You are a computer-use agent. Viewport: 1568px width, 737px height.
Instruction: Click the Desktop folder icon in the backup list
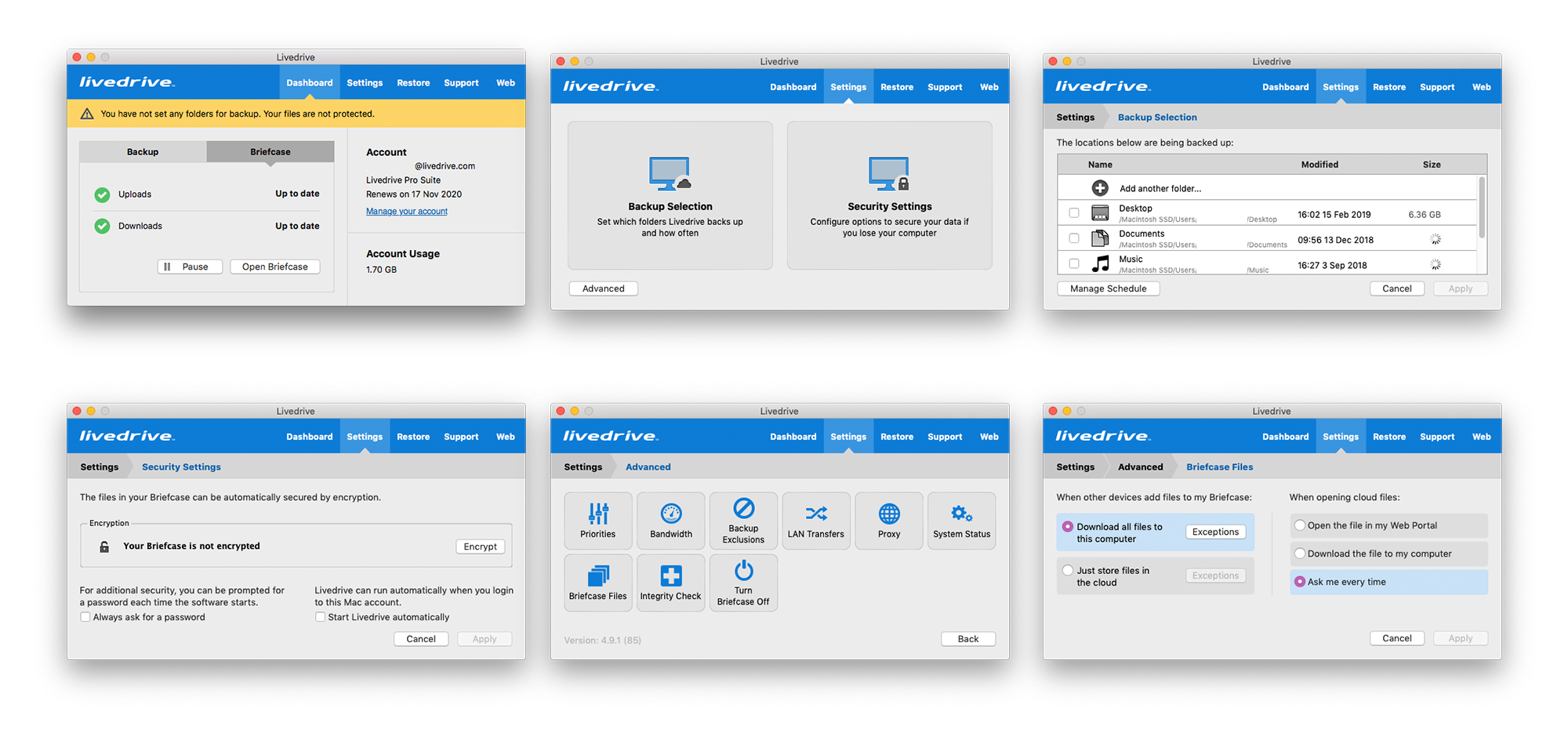click(1100, 213)
